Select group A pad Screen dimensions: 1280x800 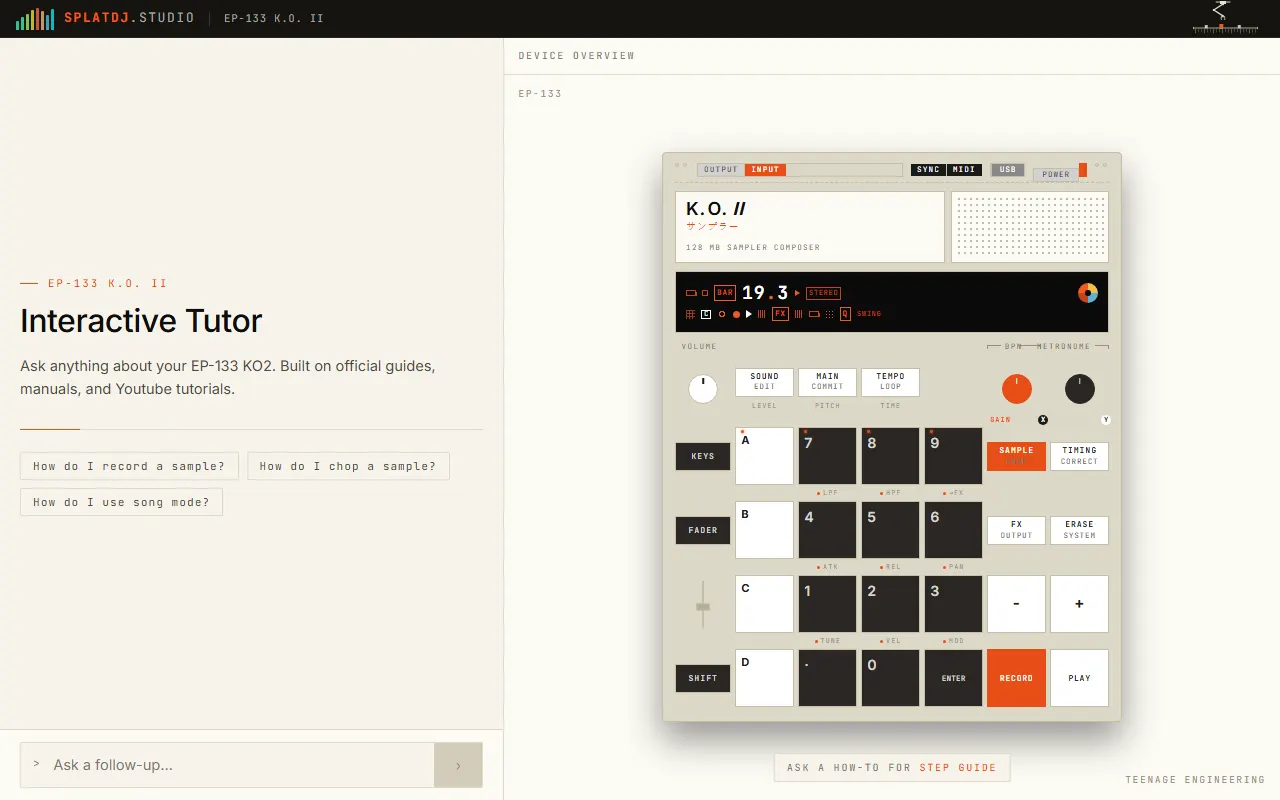pyautogui.click(x=765, y=457)
